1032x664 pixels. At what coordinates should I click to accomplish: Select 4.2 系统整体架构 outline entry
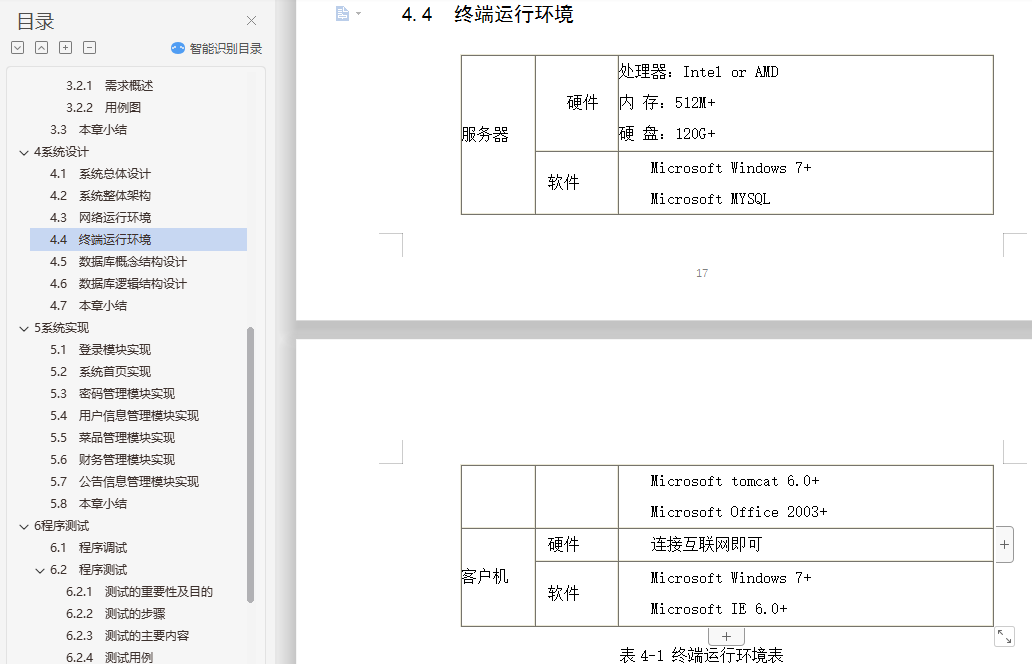(100, 195)
